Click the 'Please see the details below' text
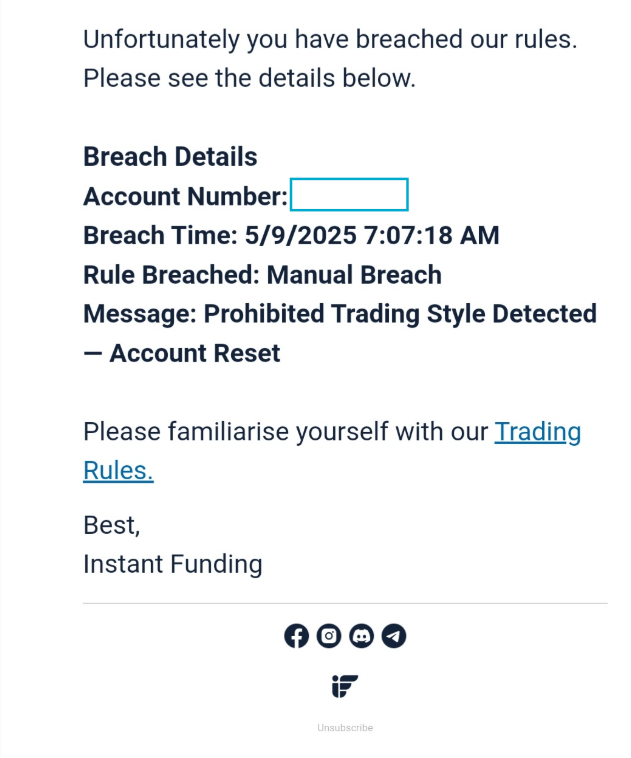The height and width of the screenshot is (758, 631). coord(248,78)
